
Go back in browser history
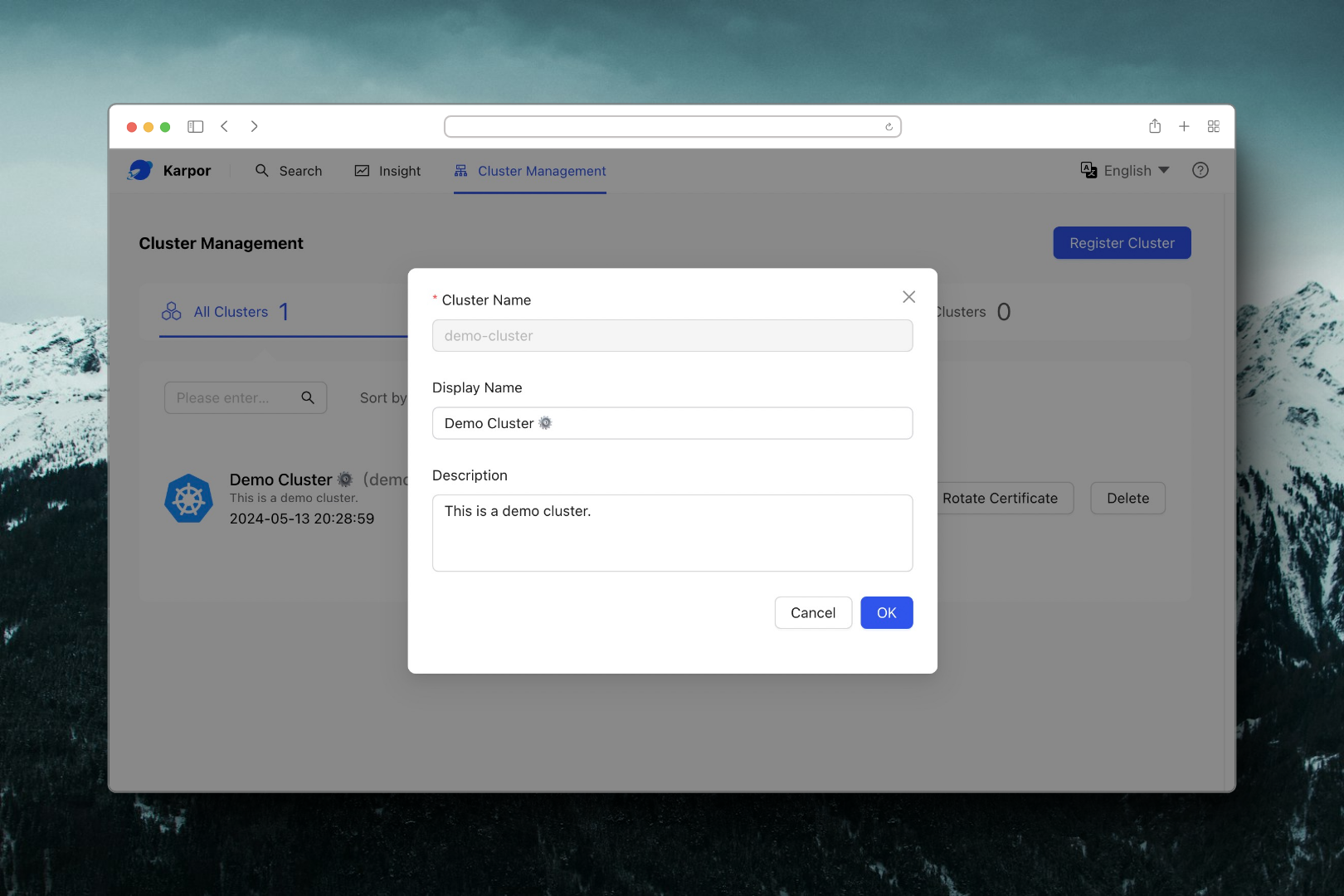point(225,126)
